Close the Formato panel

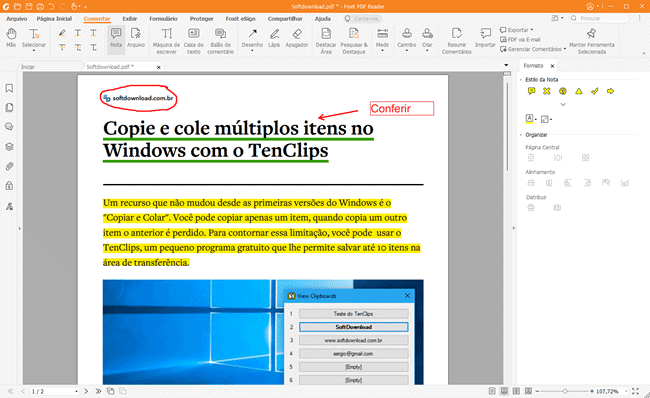(x=552, y=66)
